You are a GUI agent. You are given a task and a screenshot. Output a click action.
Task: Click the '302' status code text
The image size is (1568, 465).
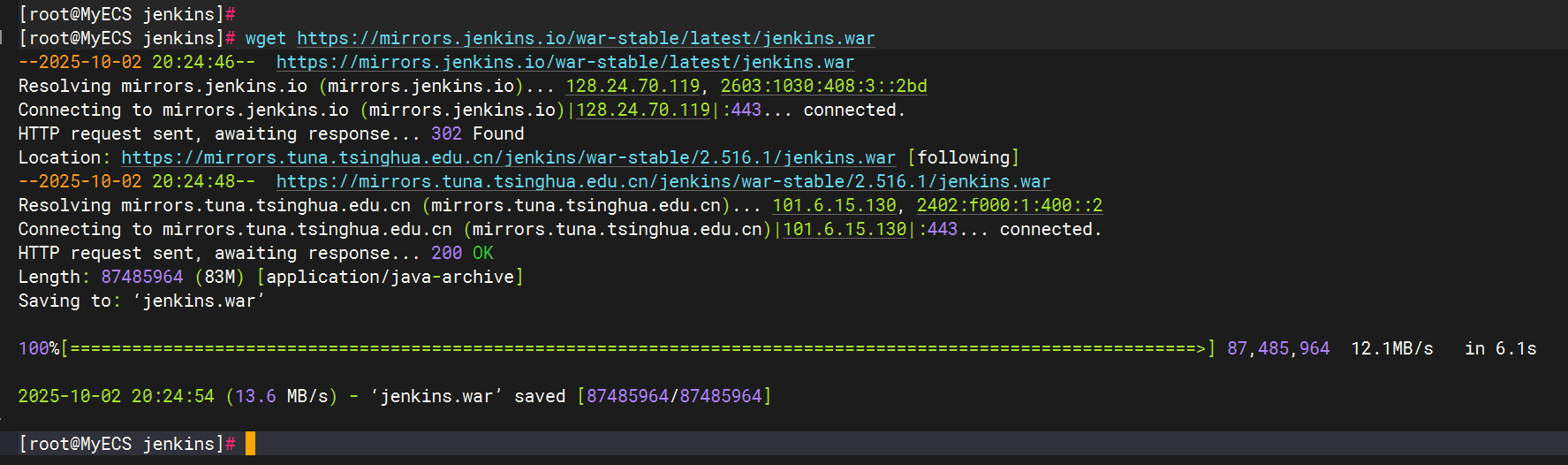point(446,133)
